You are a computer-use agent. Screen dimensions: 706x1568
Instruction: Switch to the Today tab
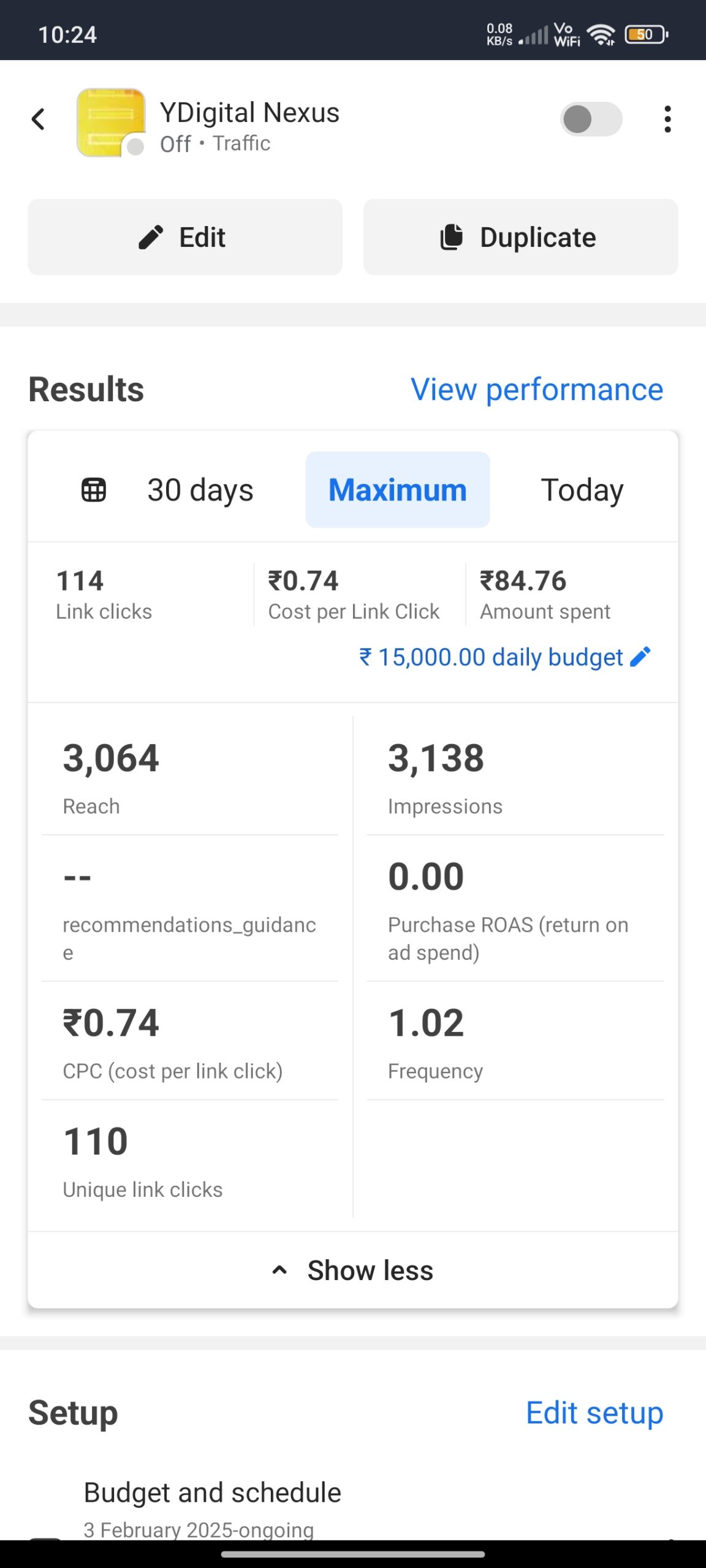[582, 490]
